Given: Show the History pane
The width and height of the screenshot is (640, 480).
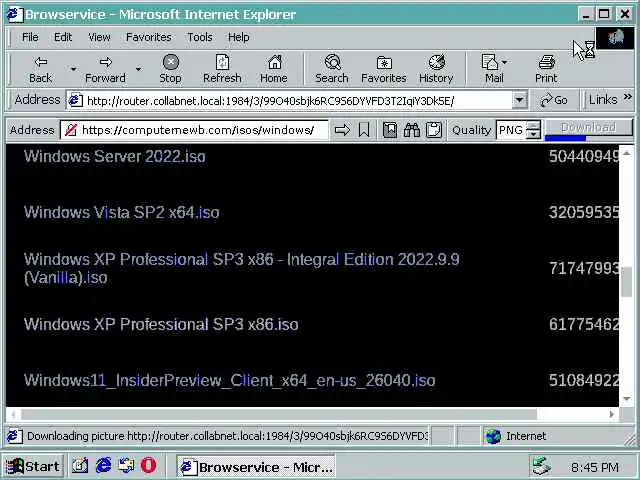Looking at the screenshot, I should 436,69.
